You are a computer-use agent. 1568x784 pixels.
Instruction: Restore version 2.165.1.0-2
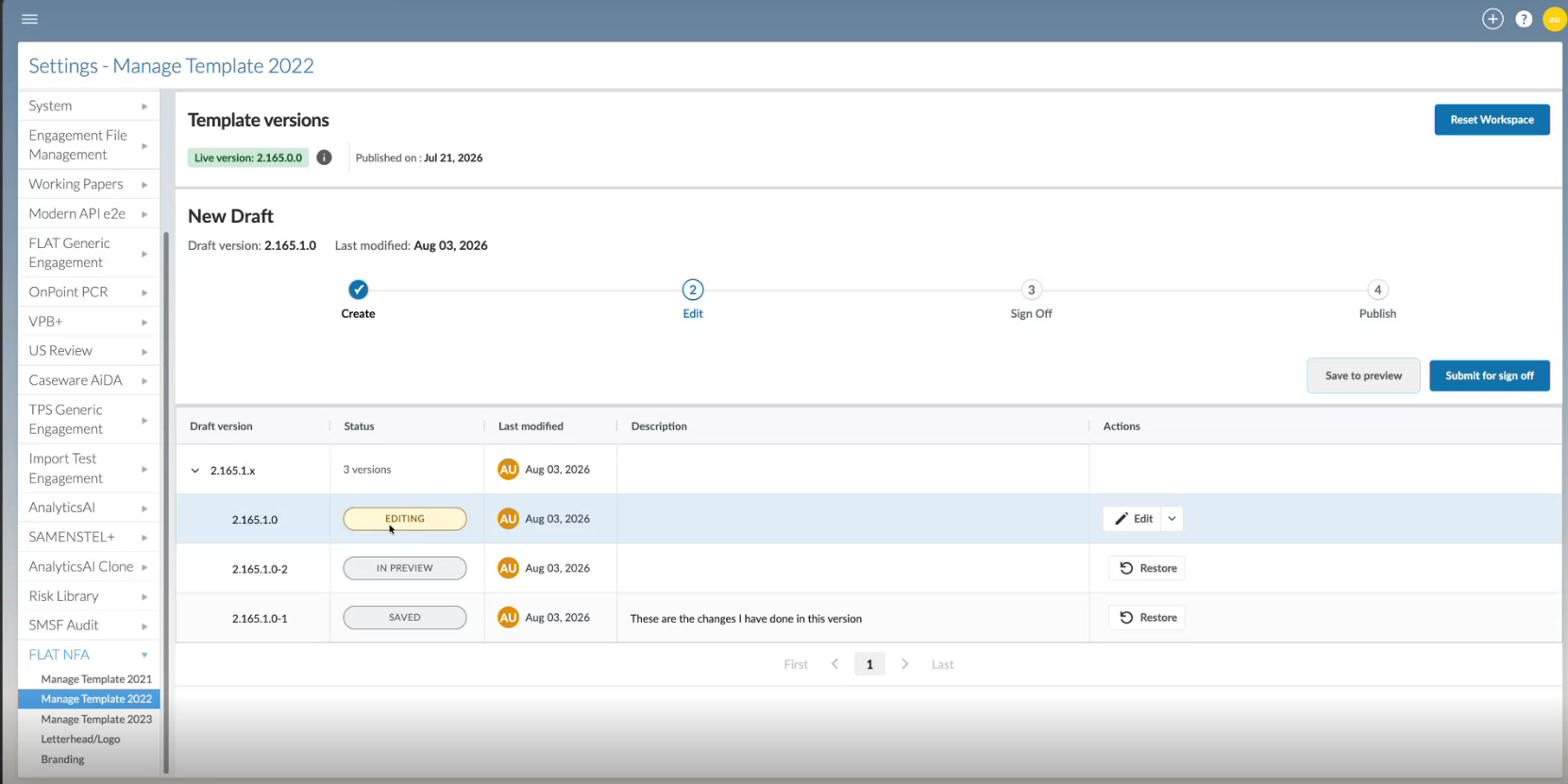pyautogui.click(x=1148, y=568)
